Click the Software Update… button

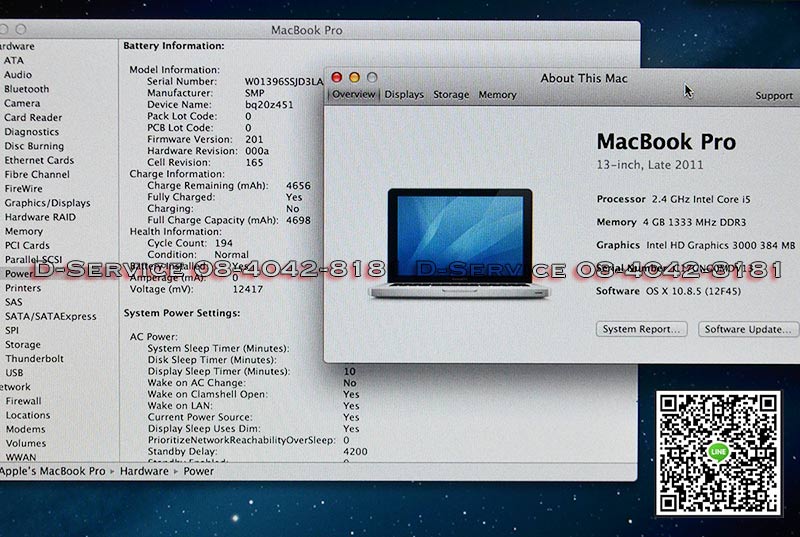748,329
